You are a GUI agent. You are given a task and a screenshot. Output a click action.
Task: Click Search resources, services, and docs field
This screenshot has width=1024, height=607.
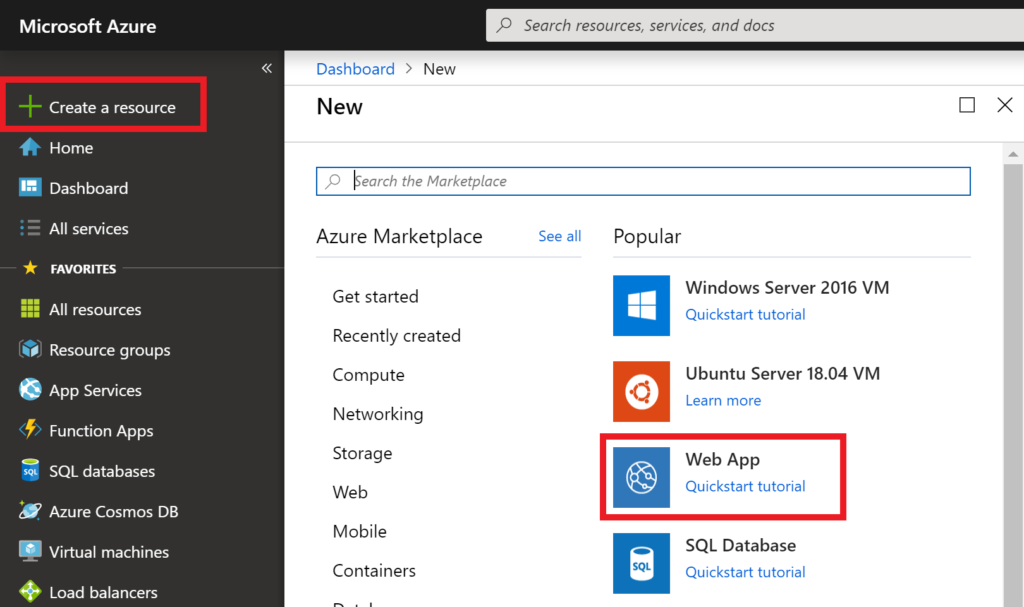coord(755,25)
